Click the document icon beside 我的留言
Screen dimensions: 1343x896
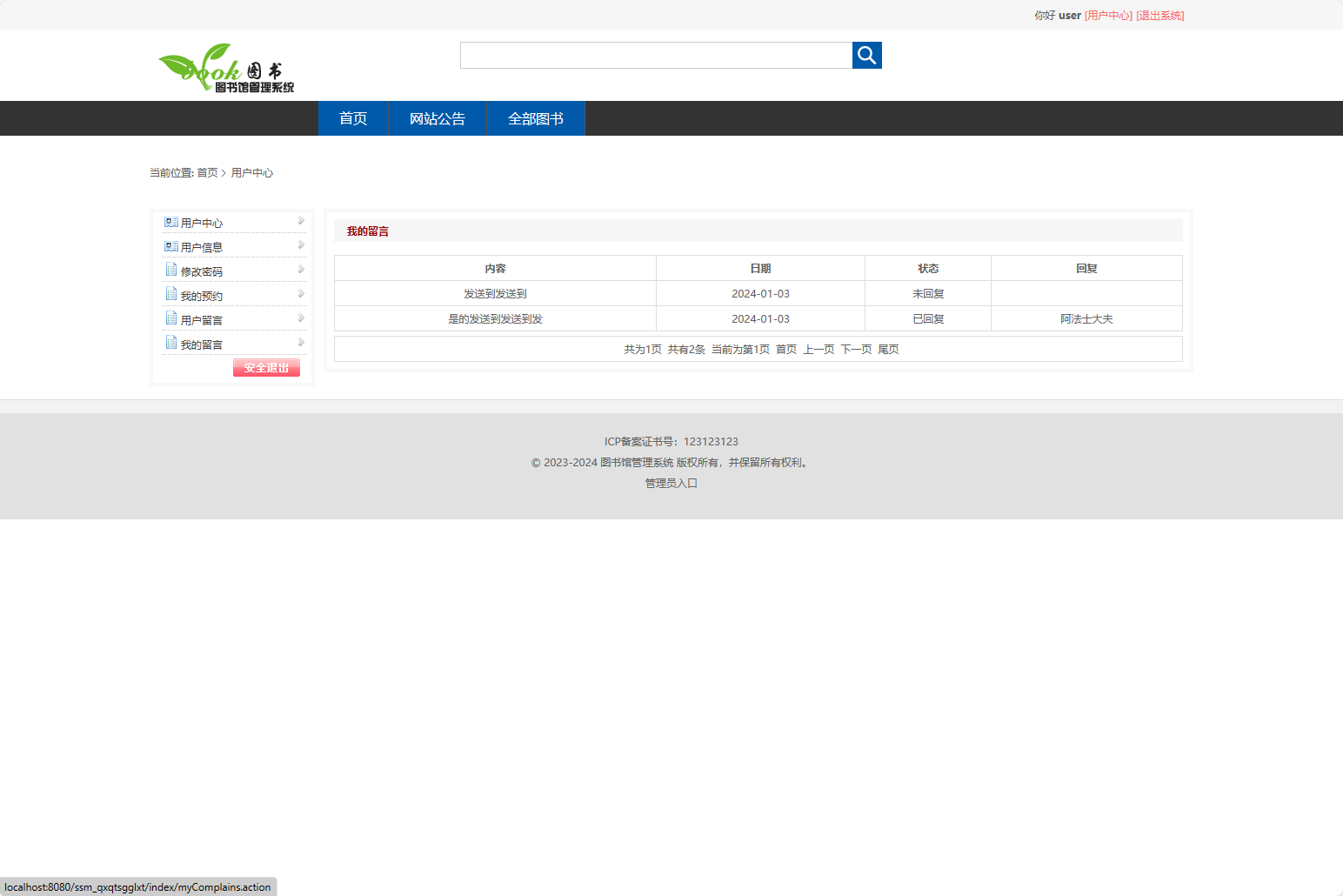coord(171,343)
